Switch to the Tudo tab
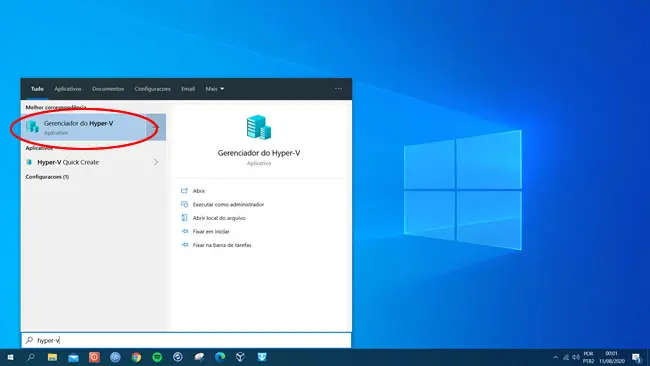This screenshot has height=366, width=650. [37, 89]
